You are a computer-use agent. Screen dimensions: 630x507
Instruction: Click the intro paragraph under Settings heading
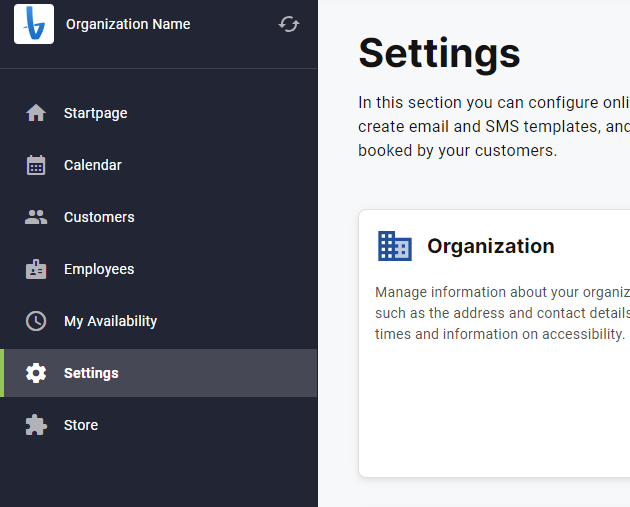click(x=494, y=127)
